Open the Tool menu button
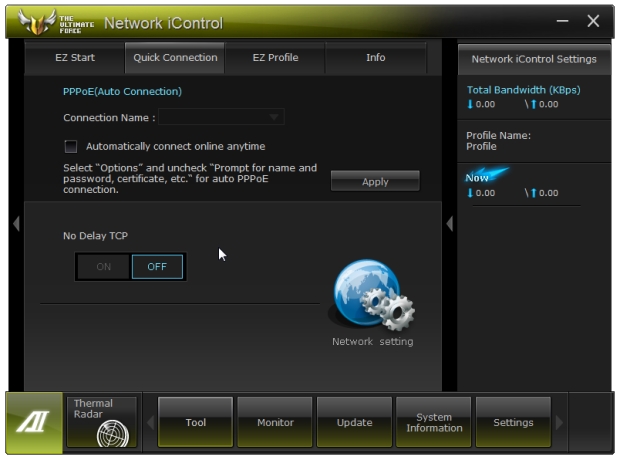 196,422
